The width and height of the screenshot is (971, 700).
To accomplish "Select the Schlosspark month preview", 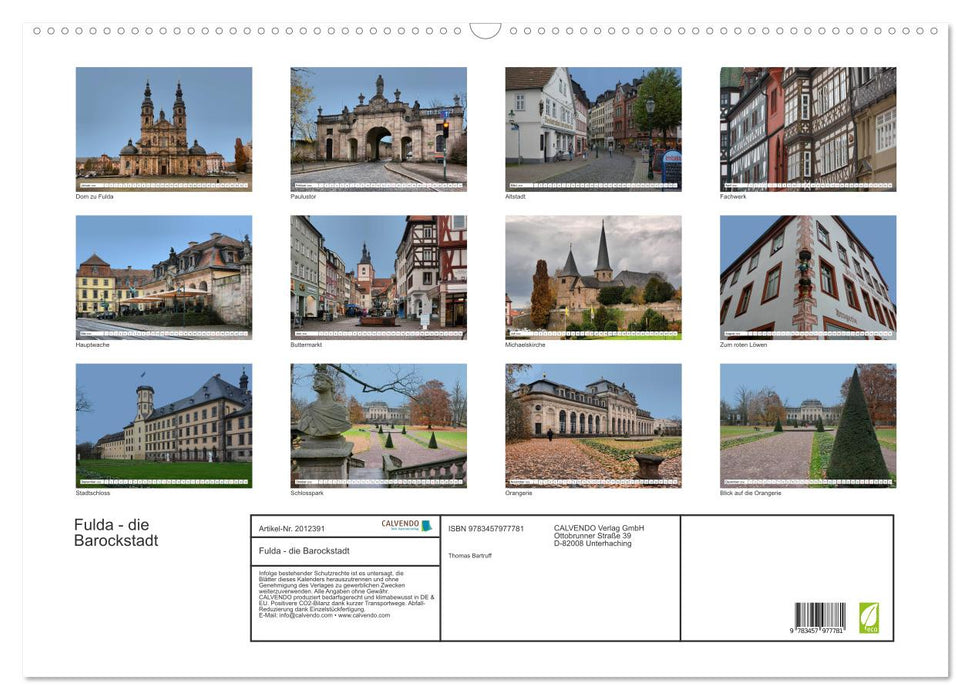I will [378, 425].
